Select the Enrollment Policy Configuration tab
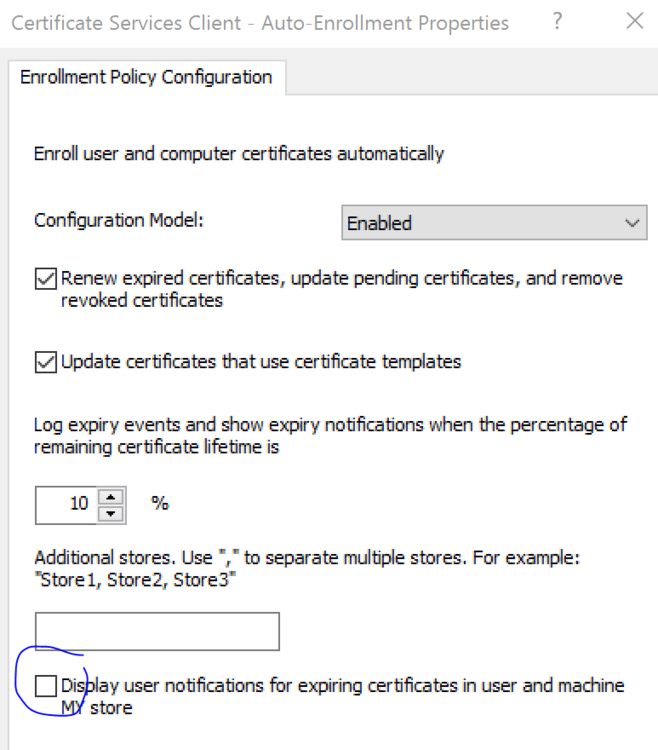 (146, 77)
